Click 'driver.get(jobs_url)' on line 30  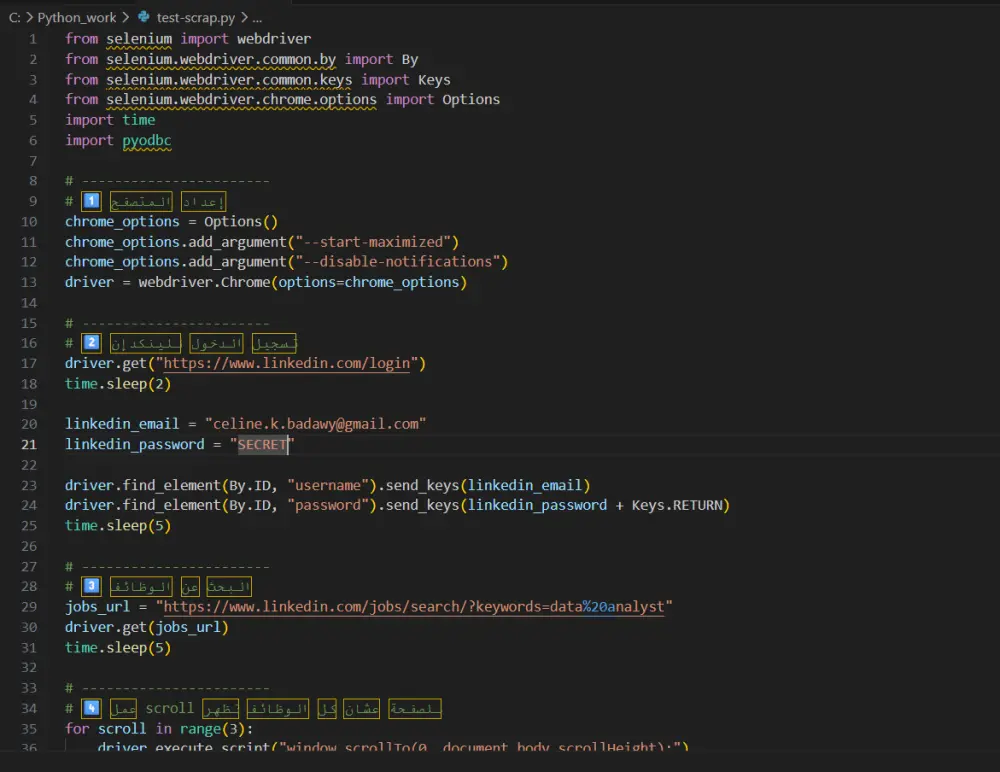[x=147, y=627]
